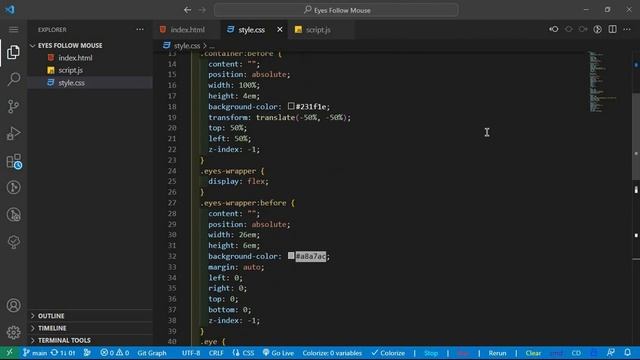Click the #a8a7ac color swatch
Image resolution: width=640 pixels, height=360 pixels.
click(x=291, y=256)
